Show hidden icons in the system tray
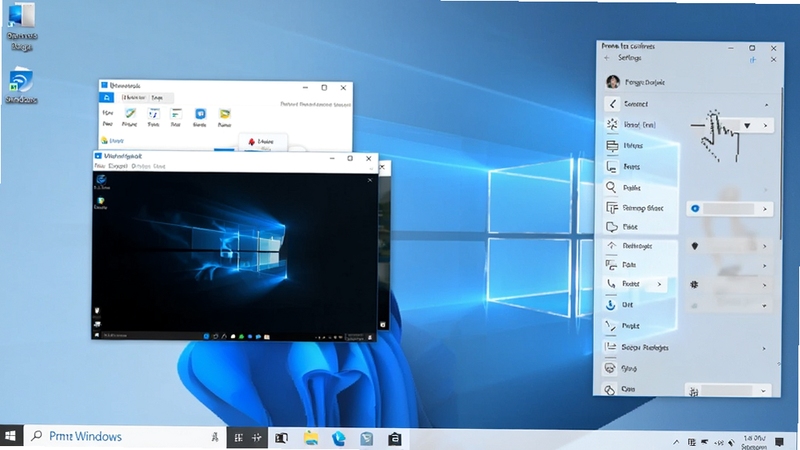 click(x=676, y=442)
